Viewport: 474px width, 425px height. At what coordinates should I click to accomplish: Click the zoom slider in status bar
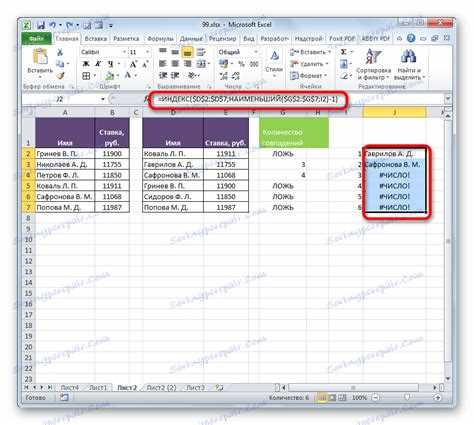click(x=407, y=398)
